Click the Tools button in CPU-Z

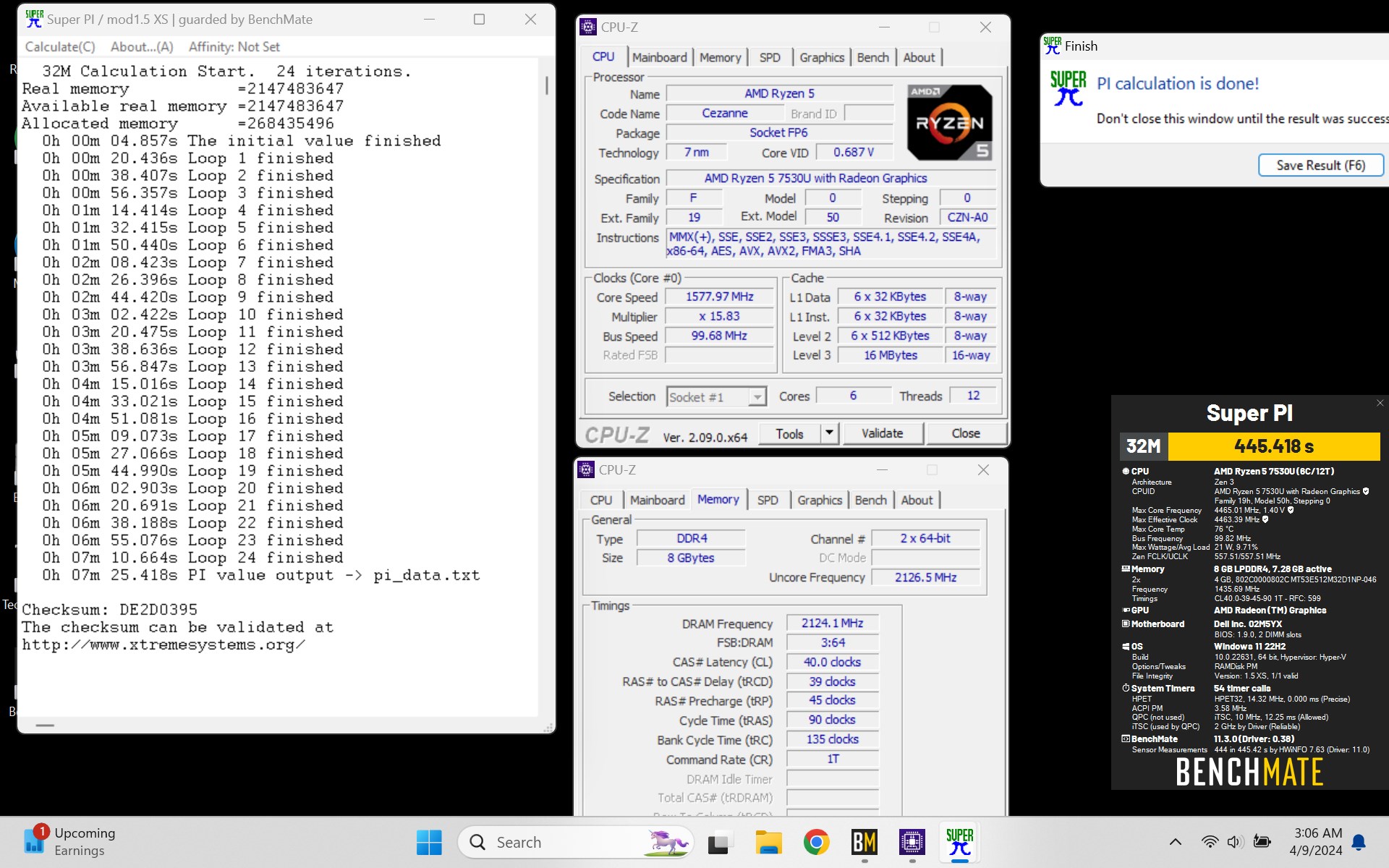(x=789, y=433)
